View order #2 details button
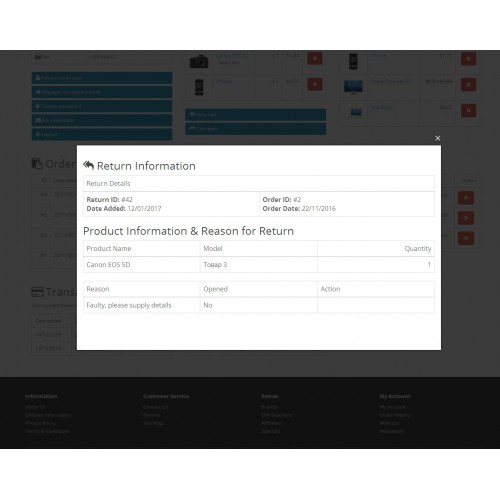 click(x=466, y=238)
